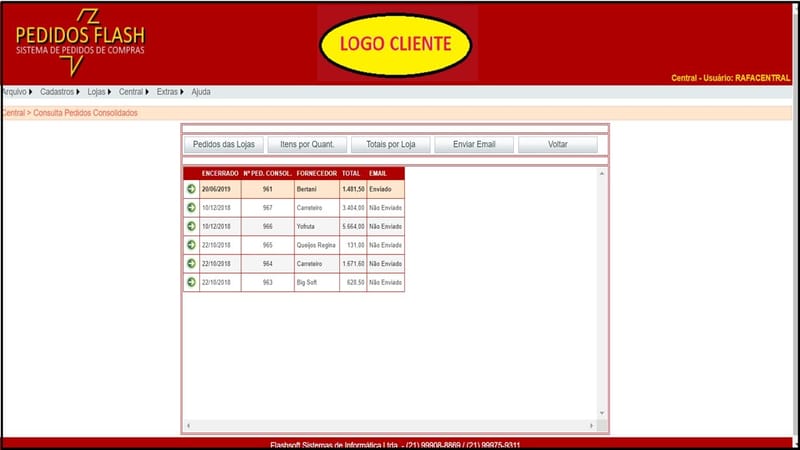
Task: Click the table's vertical scrollbar down arrow
Action: pyautogui.click(x=602, y=412)
